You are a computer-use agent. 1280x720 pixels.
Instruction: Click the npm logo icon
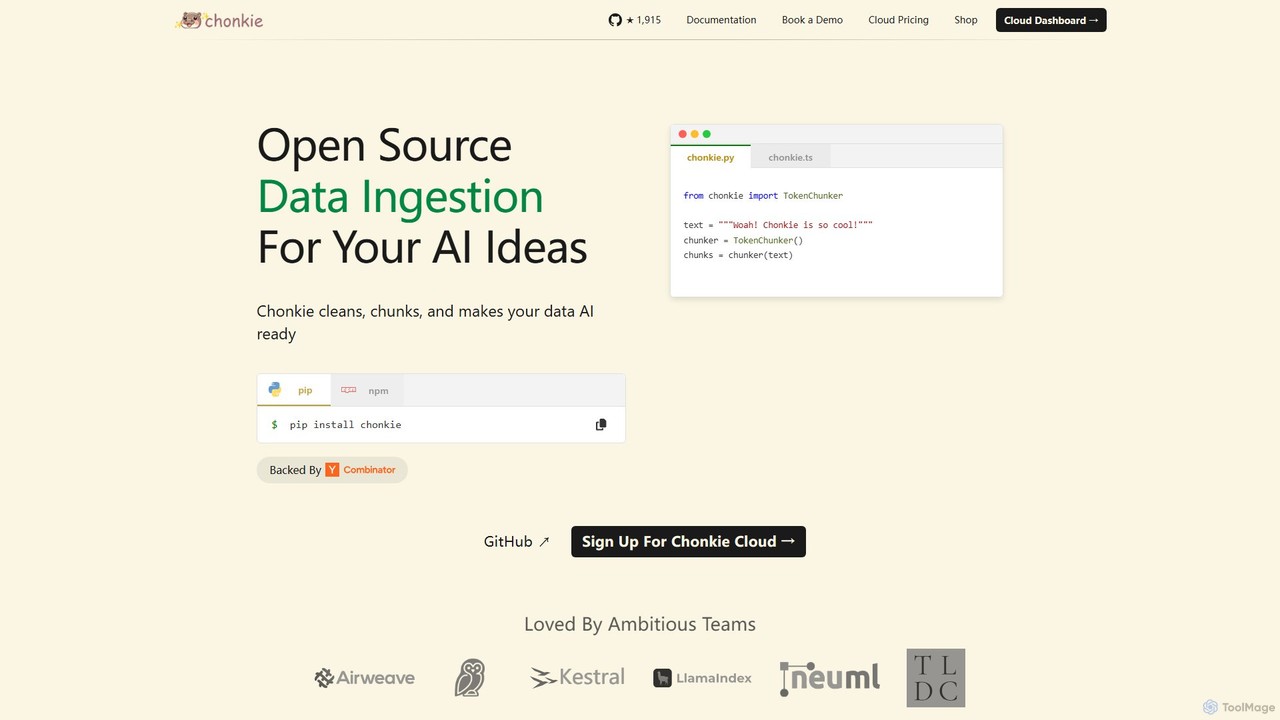pyautogui.click(x=348, y=390)
